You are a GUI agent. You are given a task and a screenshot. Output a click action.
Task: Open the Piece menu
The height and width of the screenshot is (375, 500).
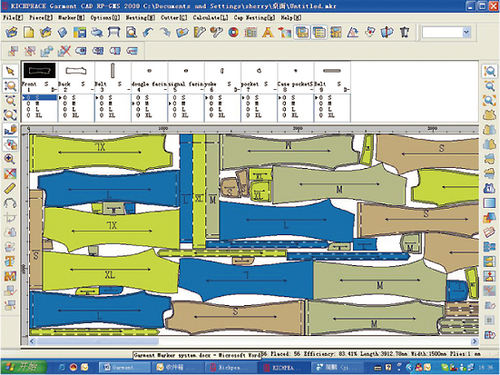(41, 18)
